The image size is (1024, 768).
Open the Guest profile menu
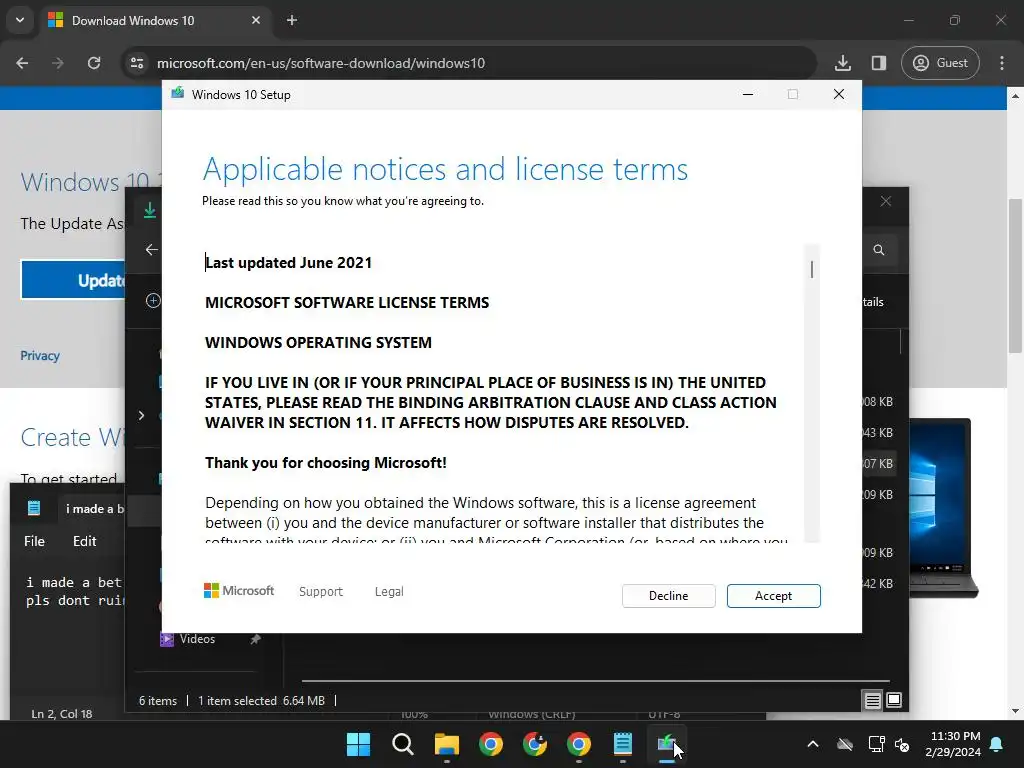pos(940,63)
